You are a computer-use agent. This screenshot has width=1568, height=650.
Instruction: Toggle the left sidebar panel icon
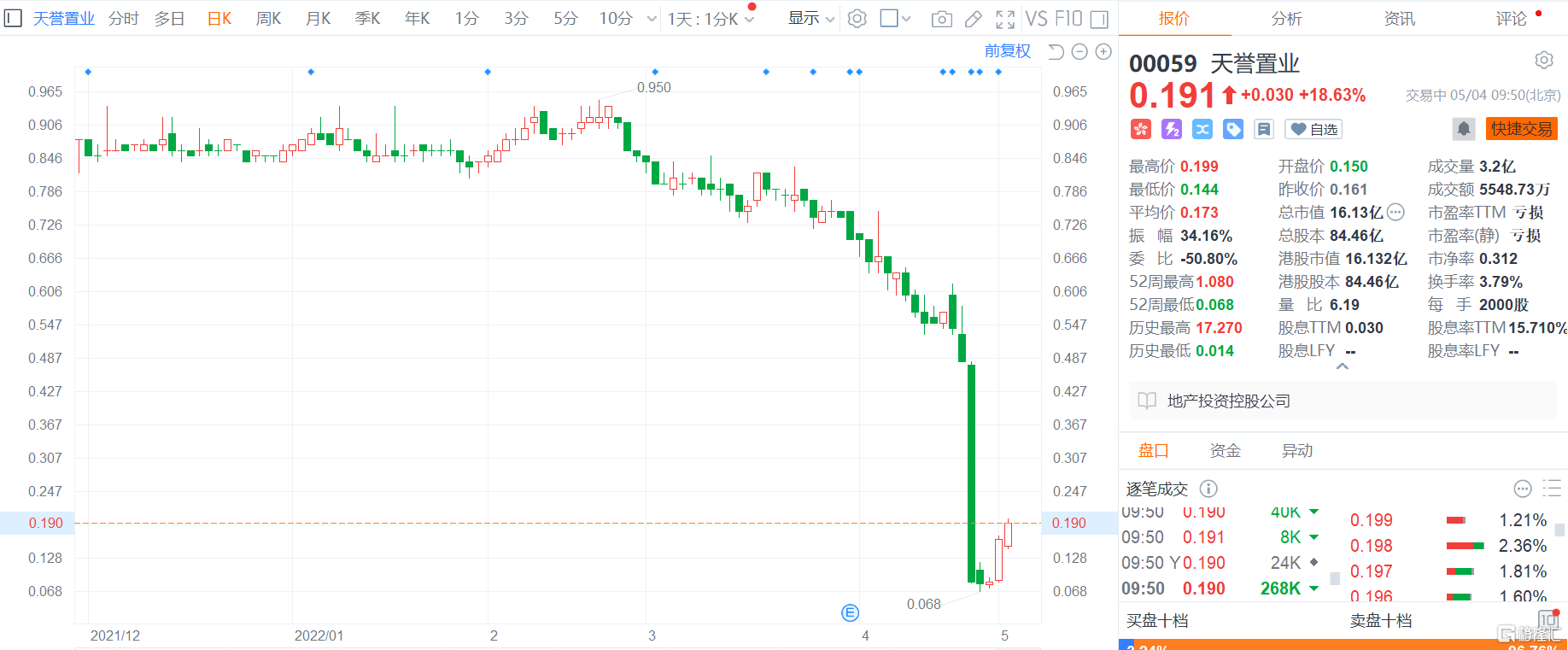pos(13,18)
